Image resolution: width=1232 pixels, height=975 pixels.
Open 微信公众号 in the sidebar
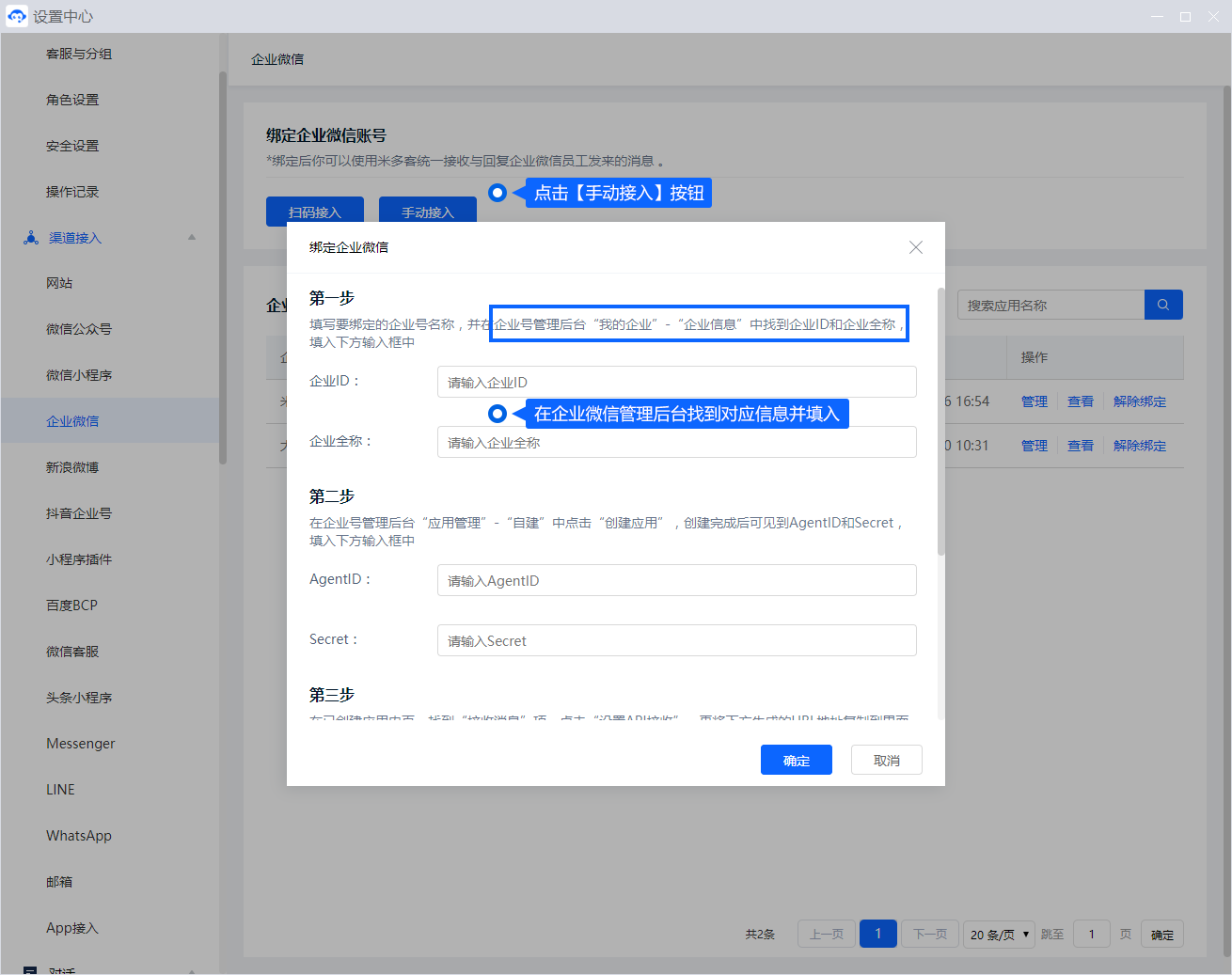pos(79,329)
